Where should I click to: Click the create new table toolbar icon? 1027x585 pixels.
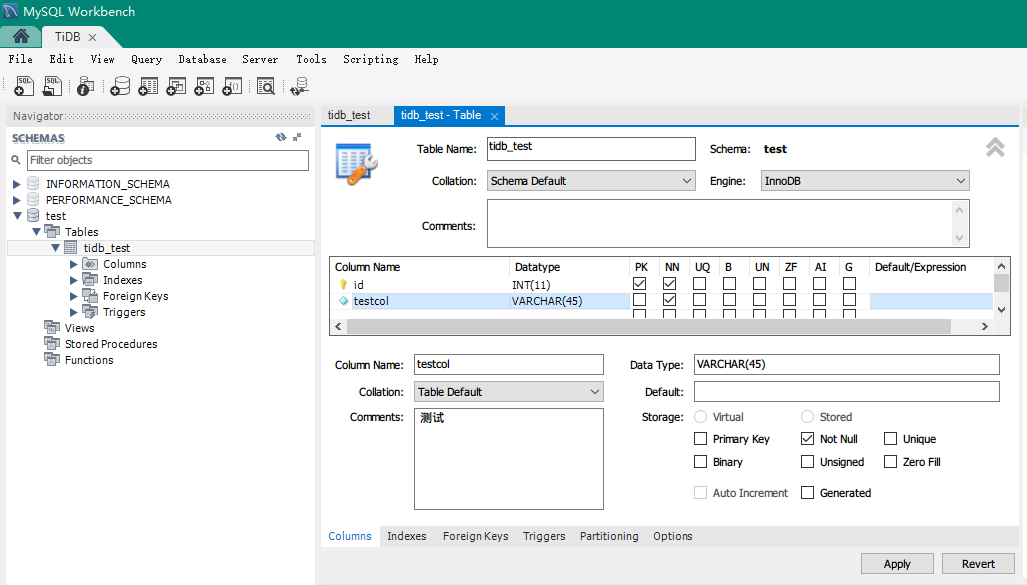click(x=148, y=86)
